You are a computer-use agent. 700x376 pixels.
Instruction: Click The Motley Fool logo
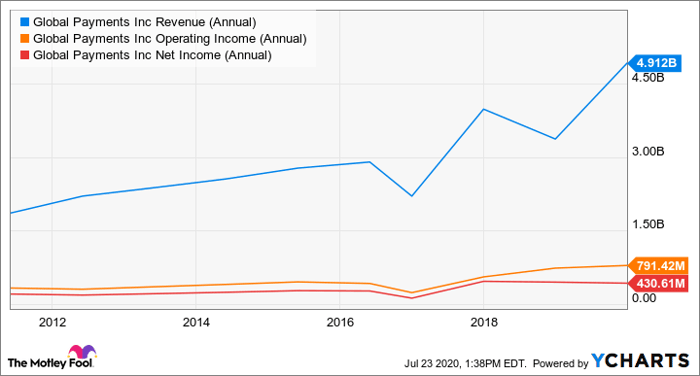[x=51, y=357]
